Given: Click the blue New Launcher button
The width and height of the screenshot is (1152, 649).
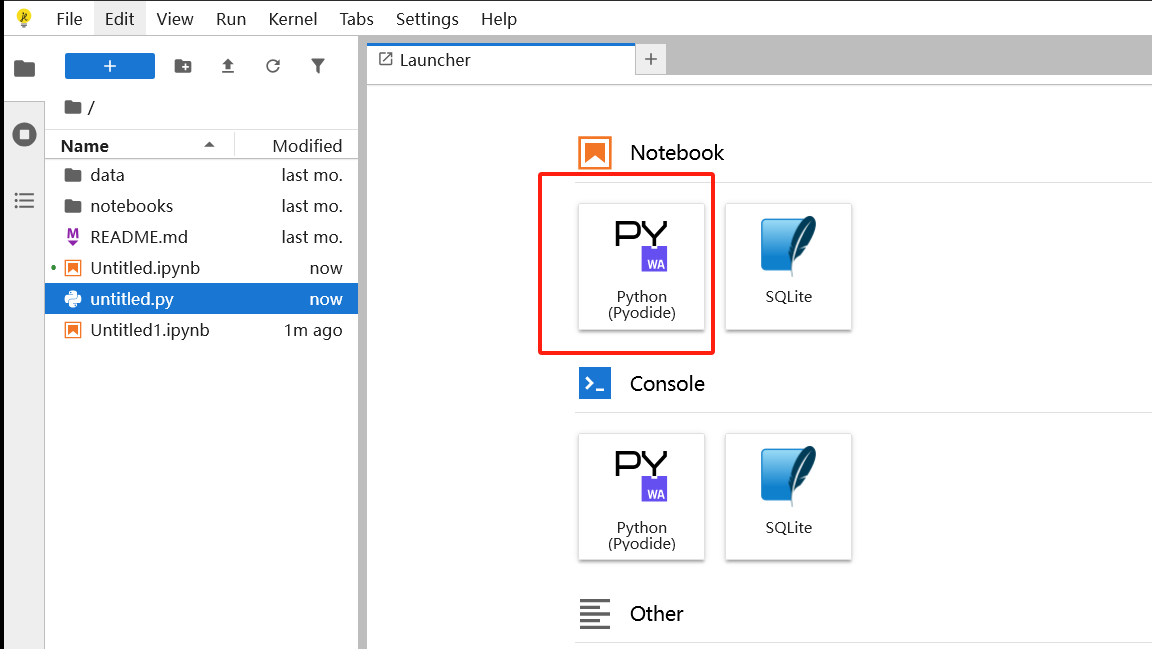Looking at the screenshot, I should click(x=110, y=66).
